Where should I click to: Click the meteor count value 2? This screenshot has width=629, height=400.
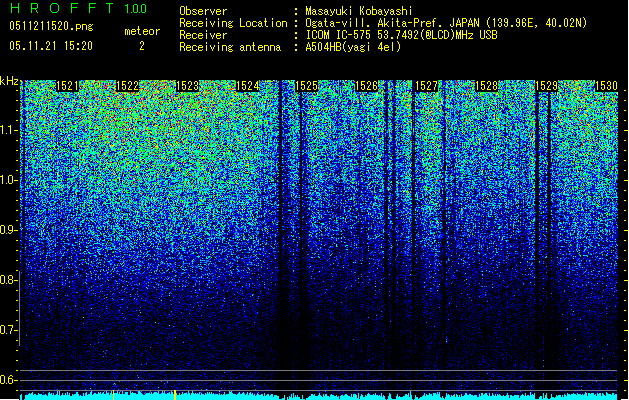[142, 46]
